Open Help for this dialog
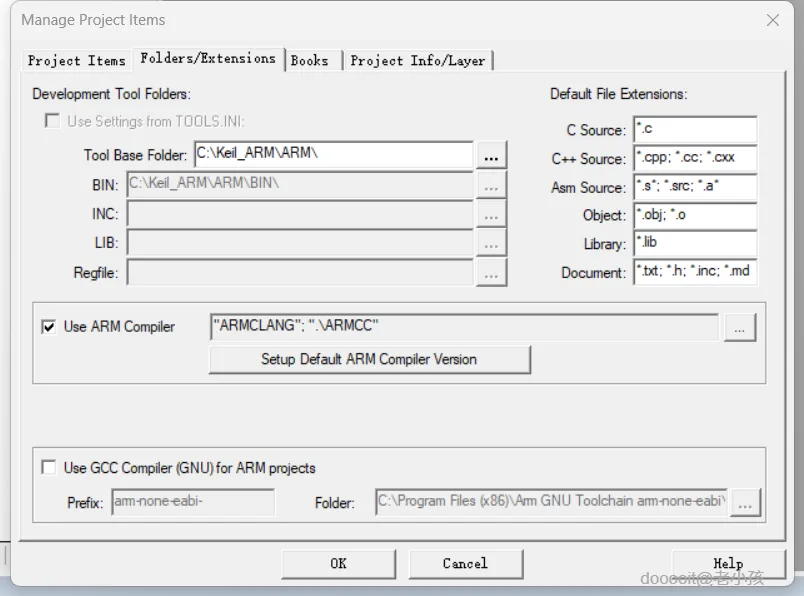 tap(728, 564)
